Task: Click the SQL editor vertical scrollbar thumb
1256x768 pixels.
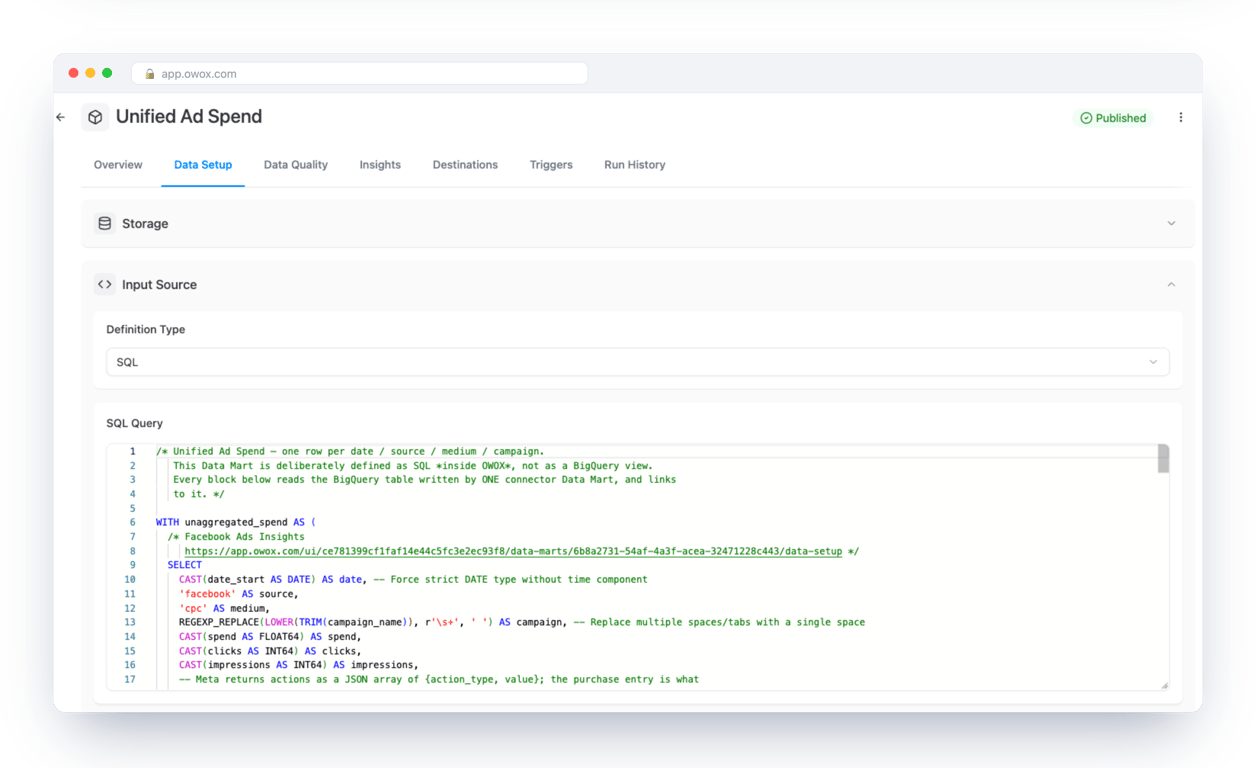Action: point(1163,458)
